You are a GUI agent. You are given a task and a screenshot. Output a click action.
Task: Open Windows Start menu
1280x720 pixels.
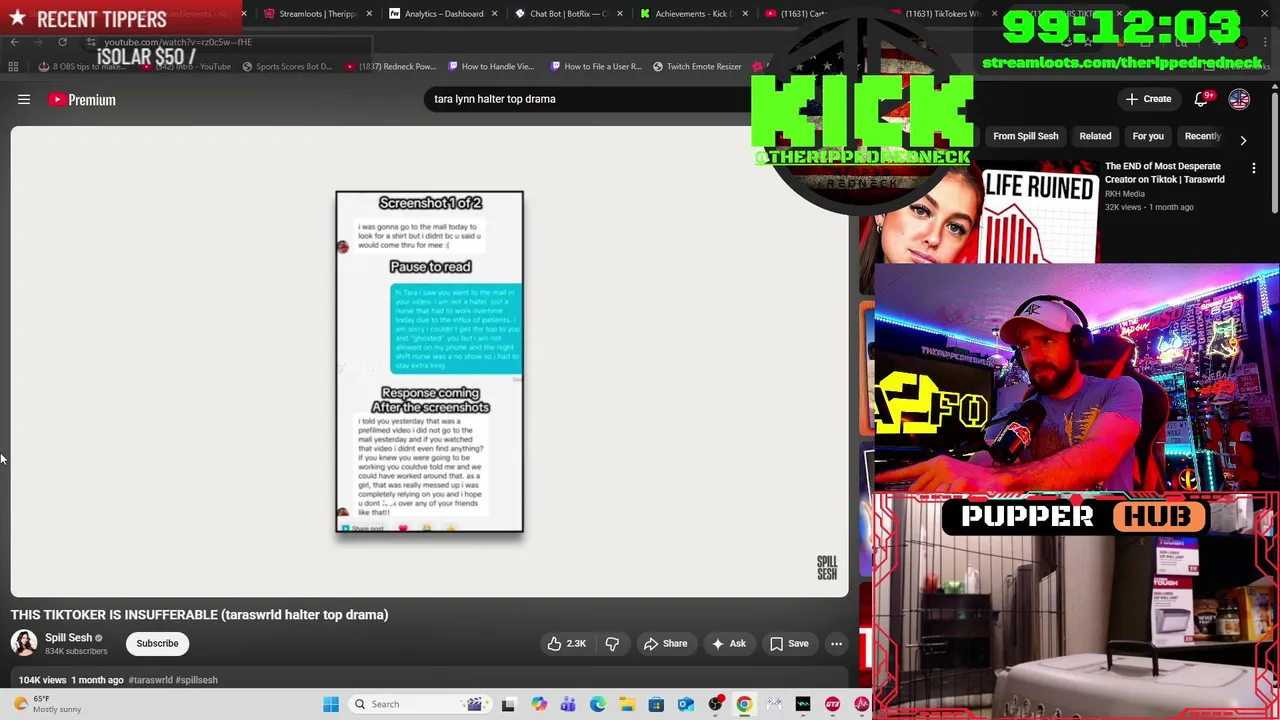click(331, 704)
